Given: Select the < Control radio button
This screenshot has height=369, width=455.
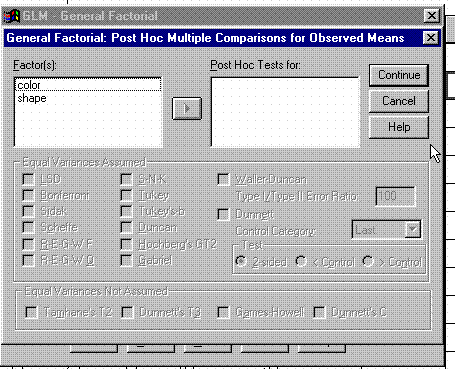Looking at the screenshot, I should [301, 262].
